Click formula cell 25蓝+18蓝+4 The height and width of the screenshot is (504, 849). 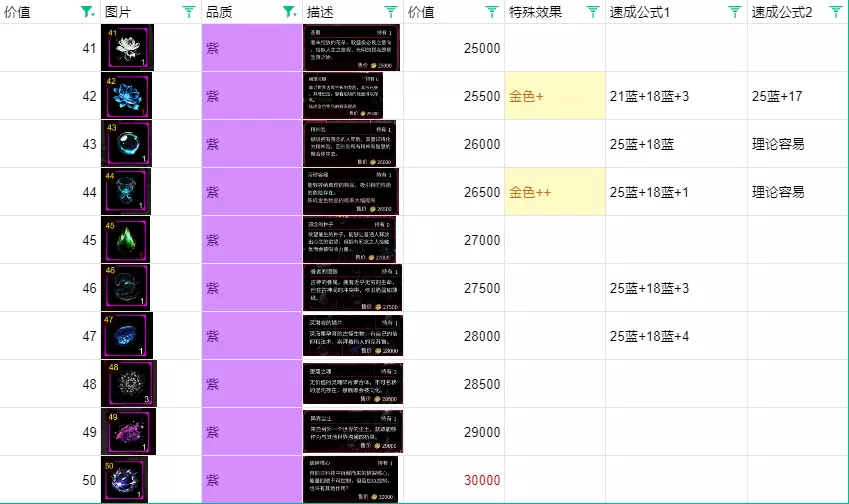coord(676,336)
